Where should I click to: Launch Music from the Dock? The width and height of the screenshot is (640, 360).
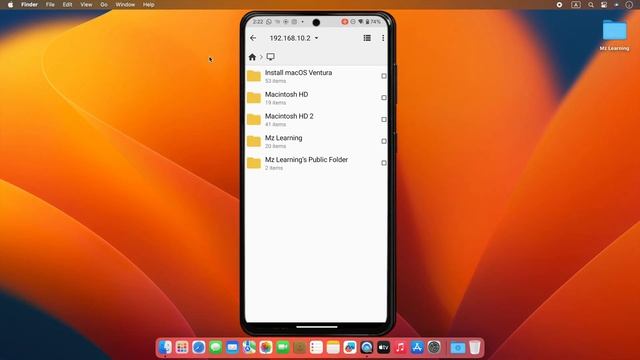click(x=400, y=347)
